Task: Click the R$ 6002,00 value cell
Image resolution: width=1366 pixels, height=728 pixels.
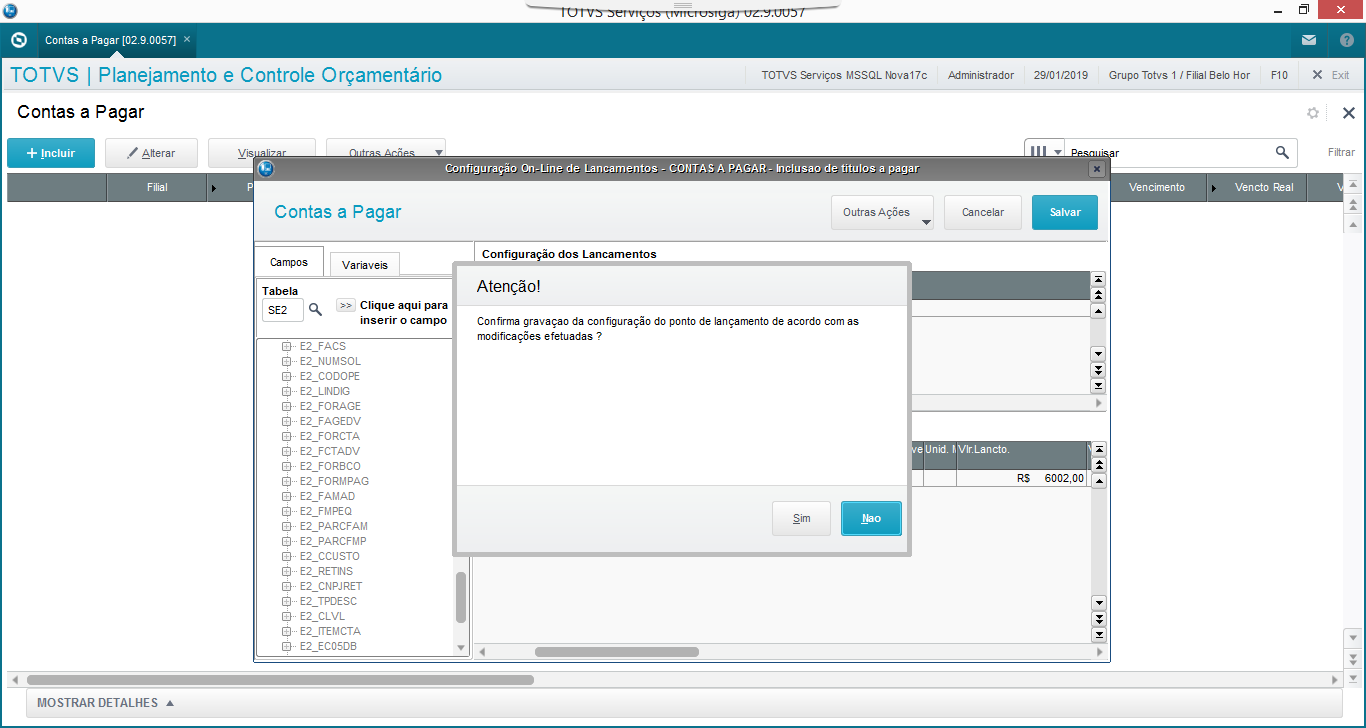Action: (1021, 478)
